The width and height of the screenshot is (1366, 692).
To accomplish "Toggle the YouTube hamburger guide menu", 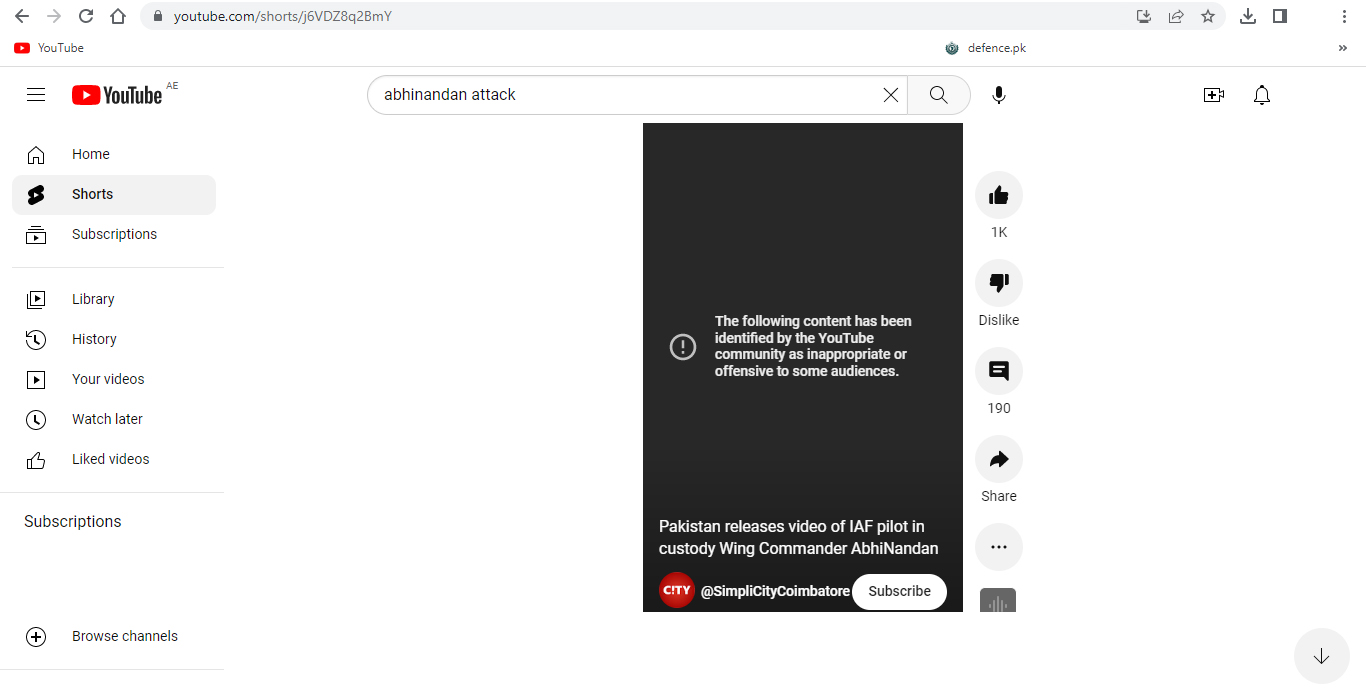I will click(36, 95).
